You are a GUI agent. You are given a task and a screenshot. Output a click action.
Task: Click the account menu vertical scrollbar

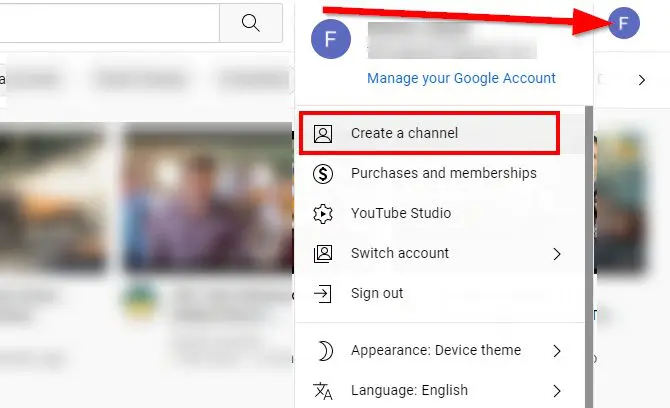click(x=589, y=256)
